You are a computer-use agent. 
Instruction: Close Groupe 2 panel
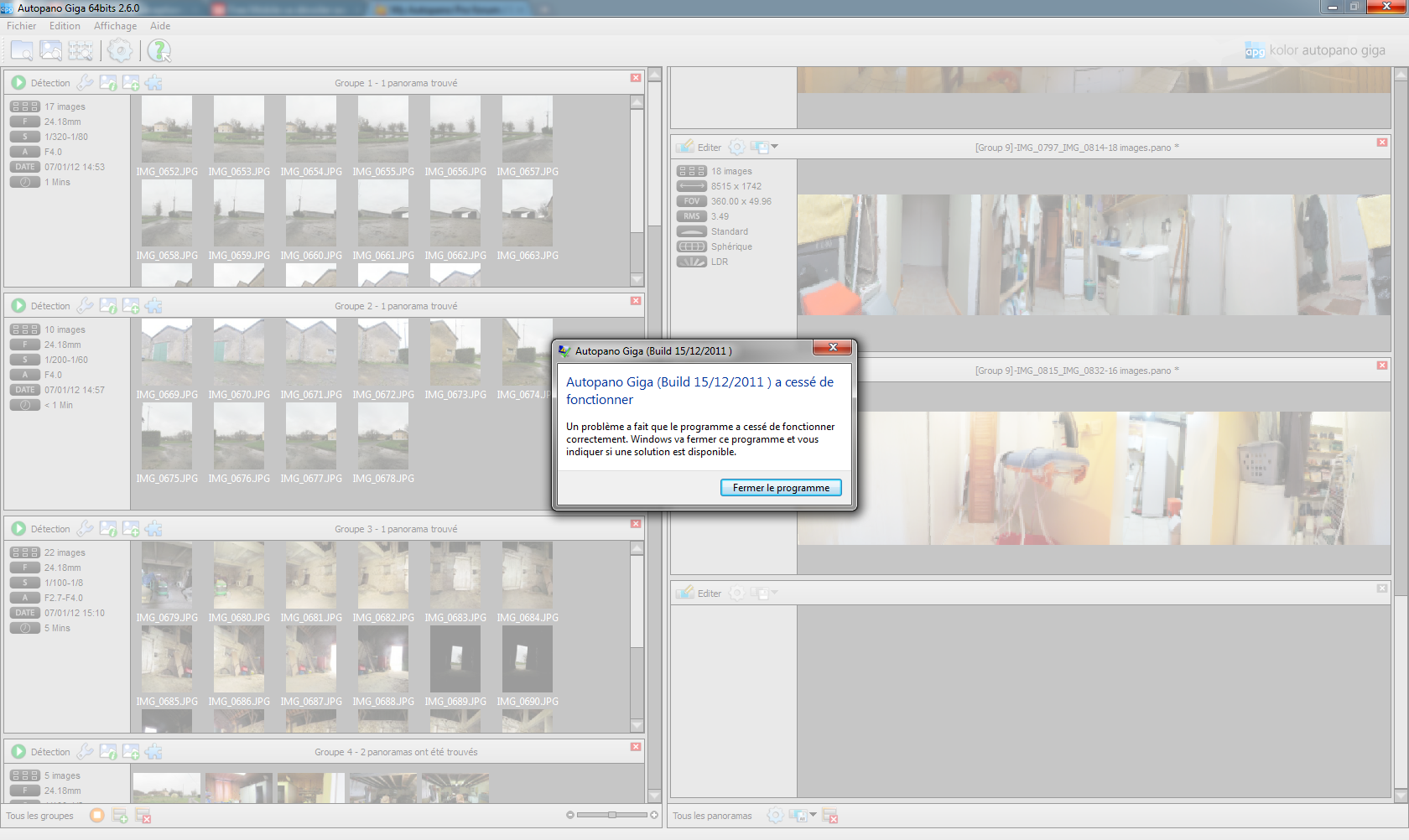pyautogui.click(x=636, y=301)
